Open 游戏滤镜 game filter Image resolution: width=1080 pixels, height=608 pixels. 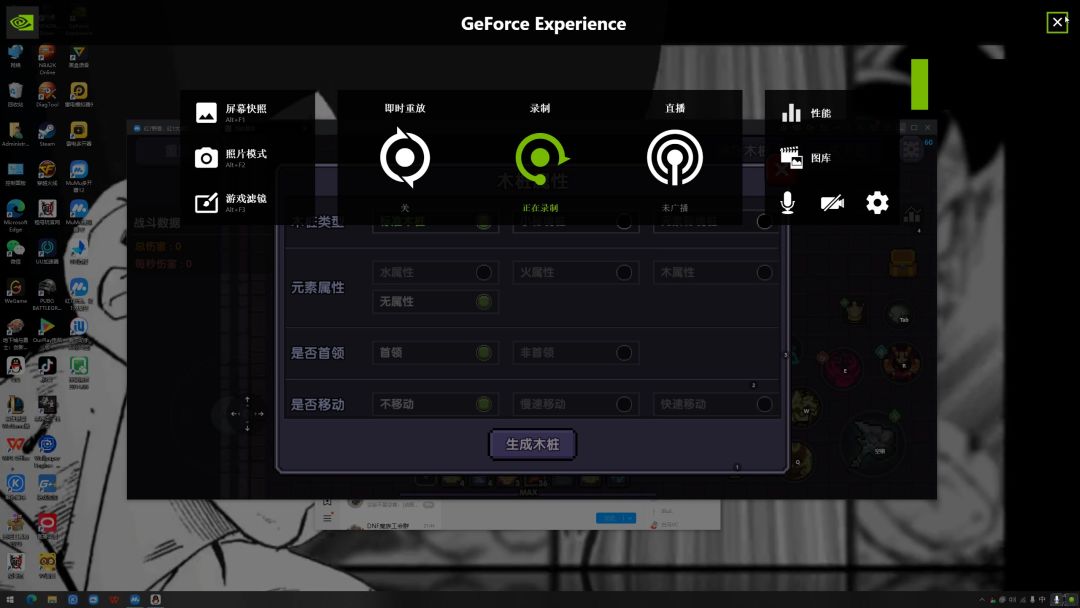point(231,202)
